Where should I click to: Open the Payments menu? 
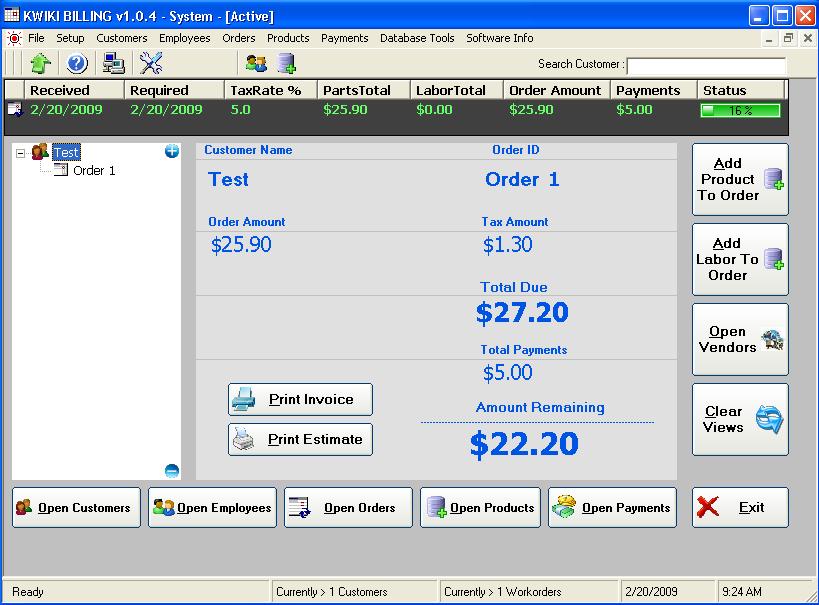pyautogui.click(x=344, y=38)
